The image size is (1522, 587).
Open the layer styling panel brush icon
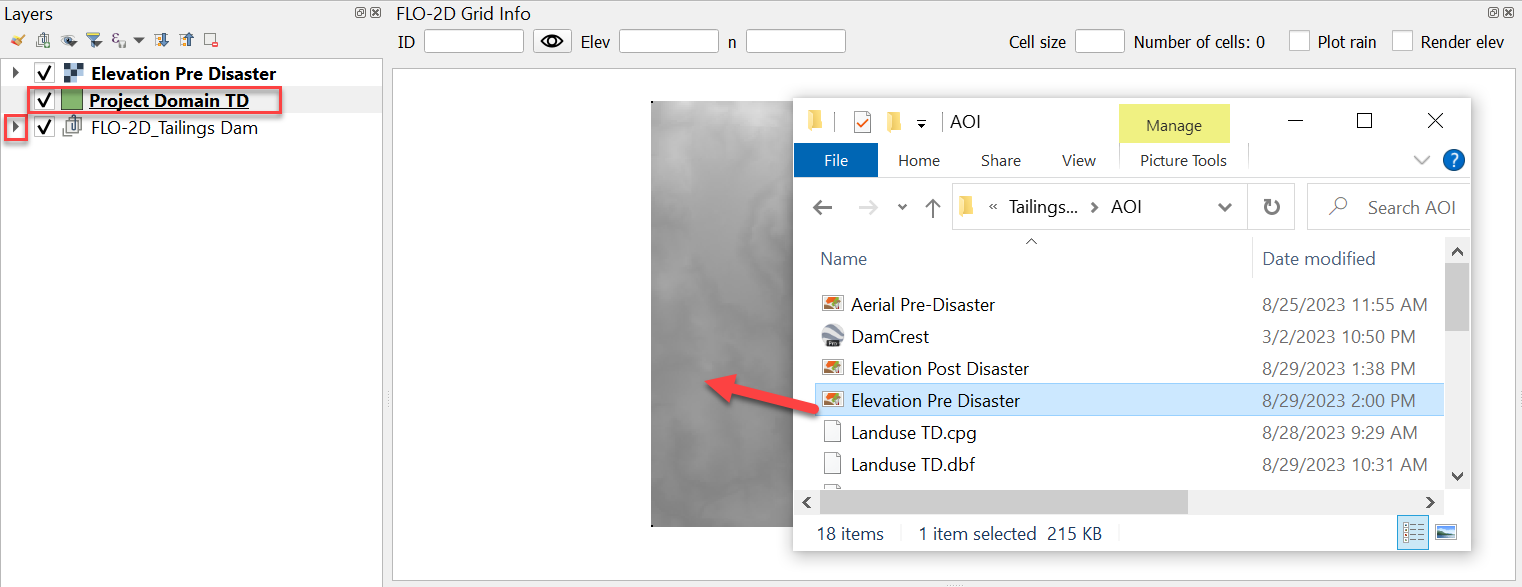tap(17, 41)
